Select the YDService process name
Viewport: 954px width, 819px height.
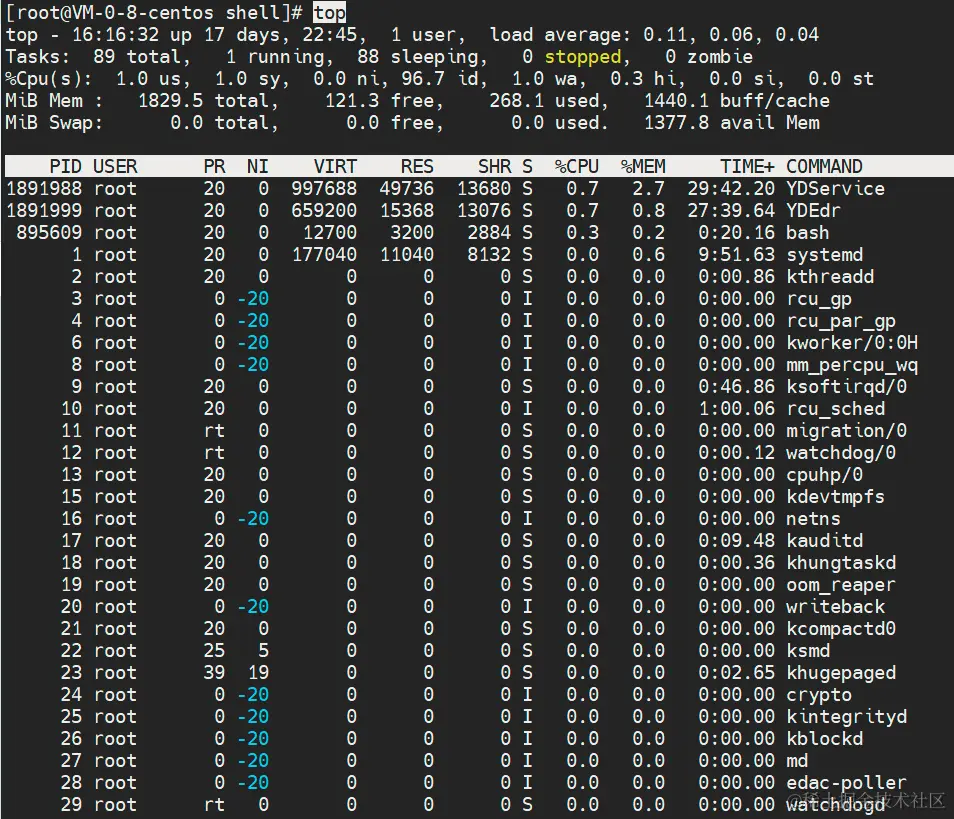pyautogui.click(x=835, y=189)
